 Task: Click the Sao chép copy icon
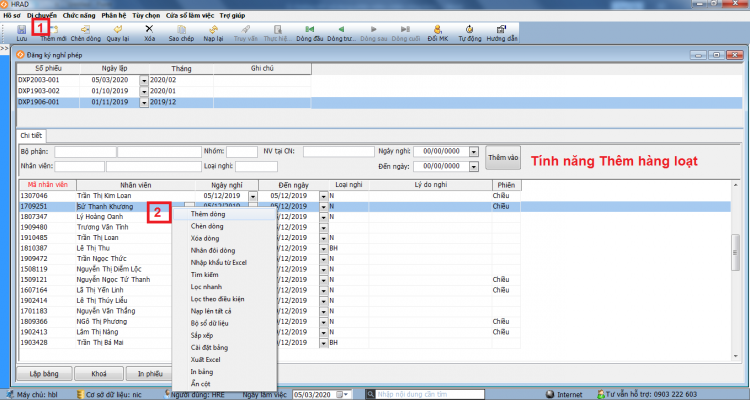click(x=181, y=29)
